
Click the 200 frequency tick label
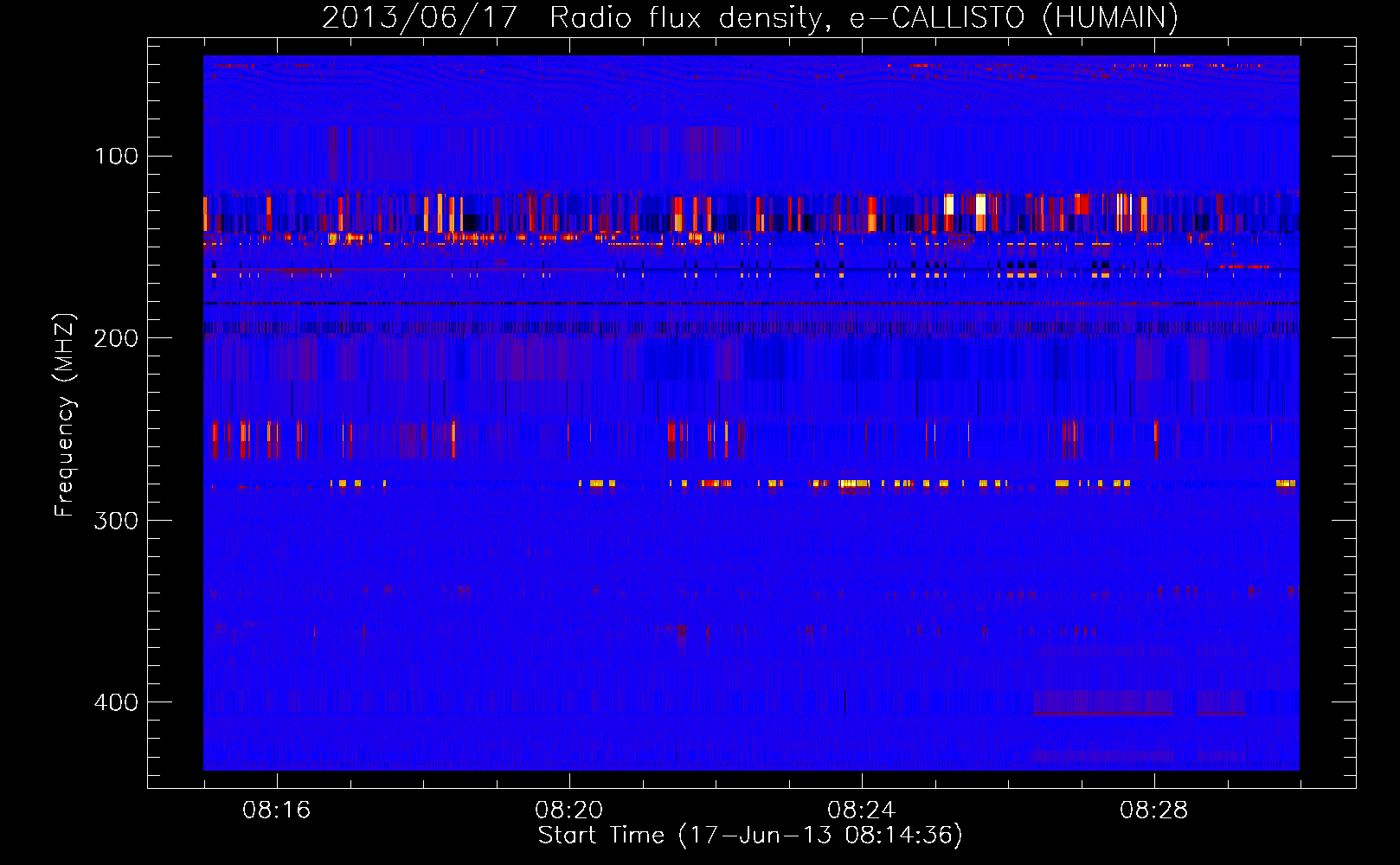116,337
